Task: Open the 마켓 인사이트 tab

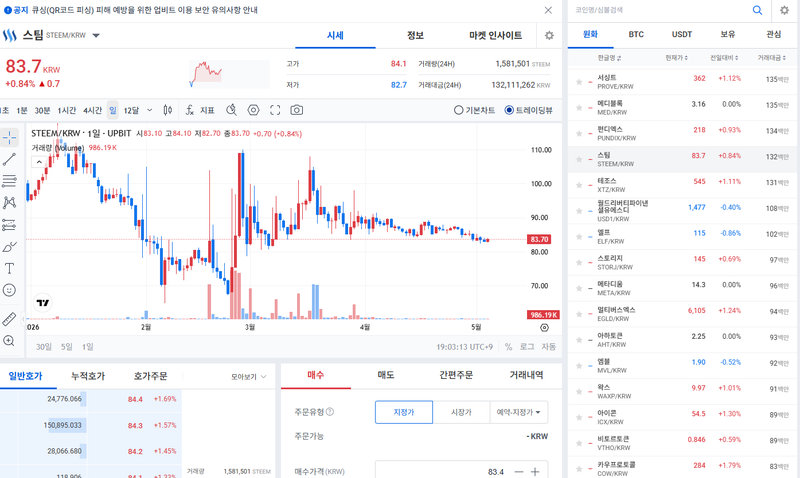Action: [x=495, y=35]
